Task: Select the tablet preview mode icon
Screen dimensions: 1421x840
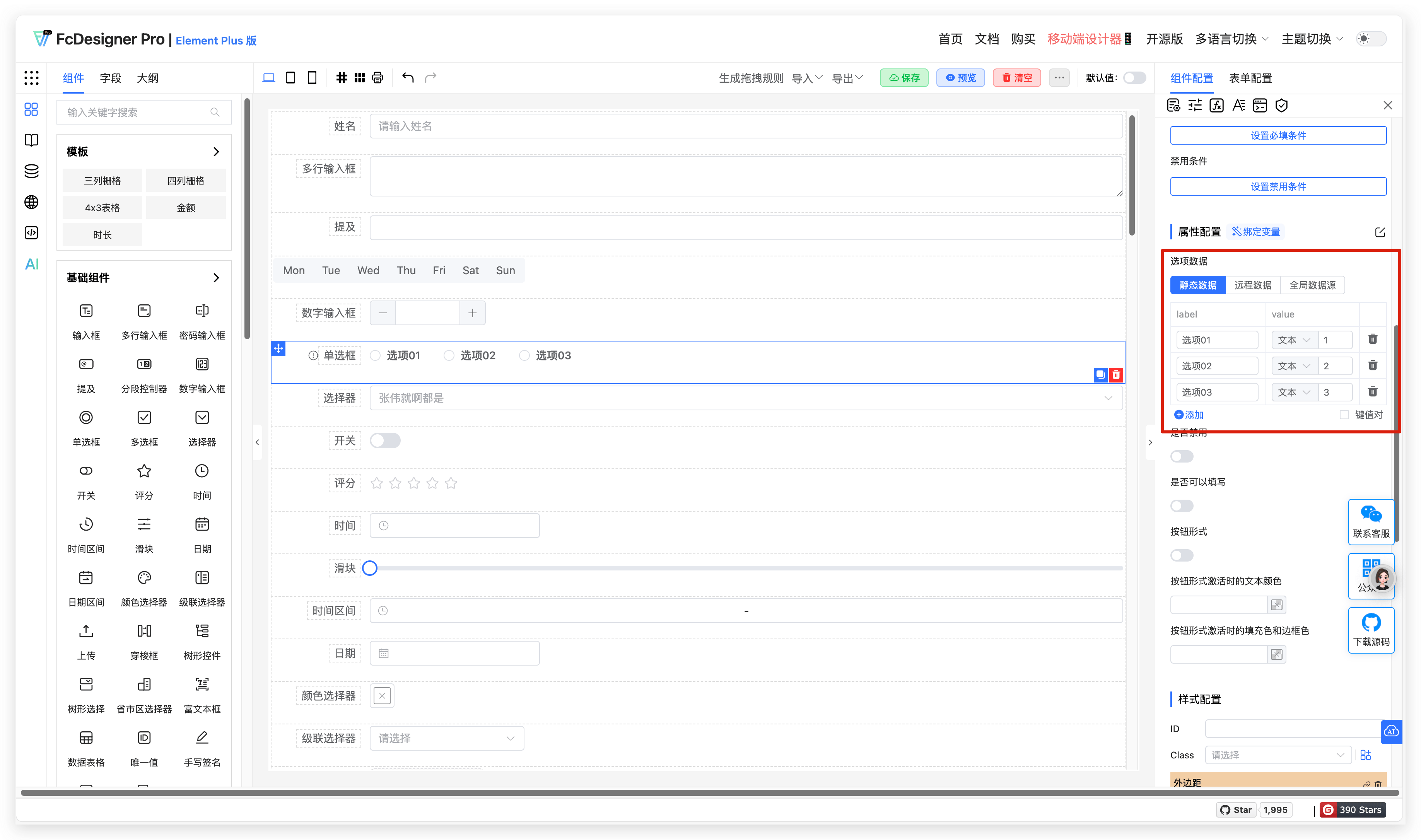Action: (x=290, y=78)
